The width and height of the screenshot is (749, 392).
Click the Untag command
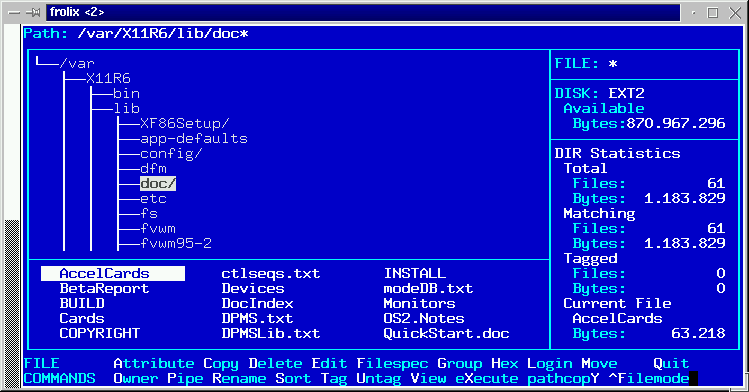(378, 379)
